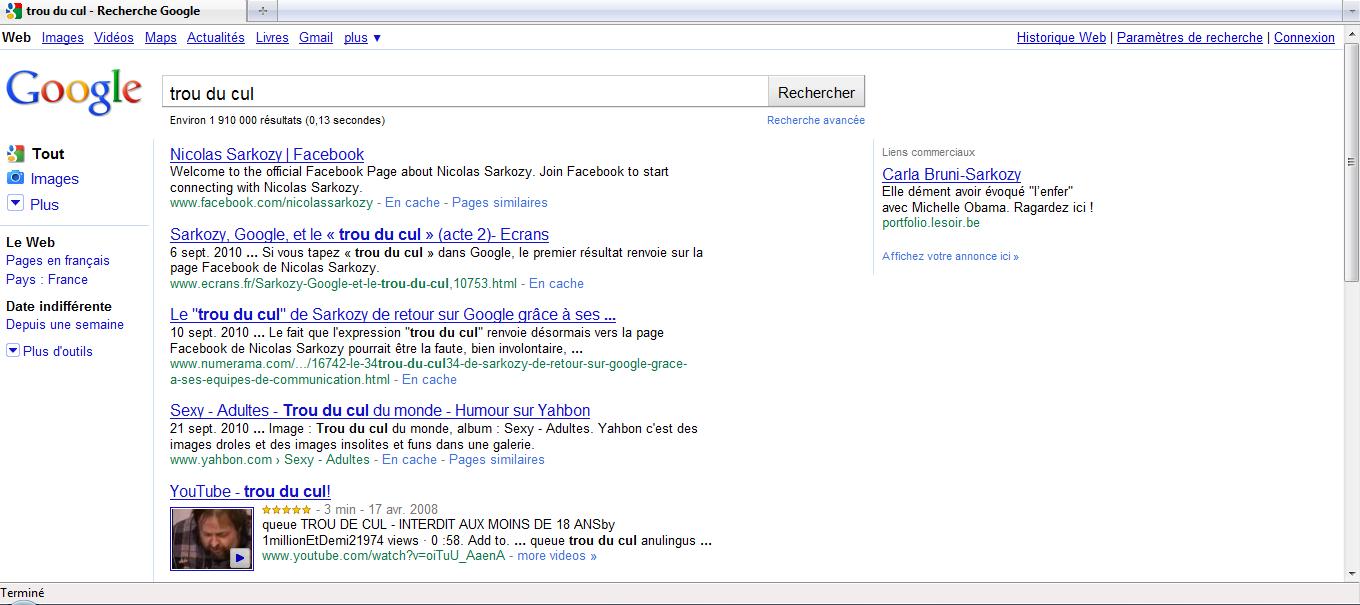Click the Google logo
The height and width of the screenshot is (605, 1360).
(74, 92)
